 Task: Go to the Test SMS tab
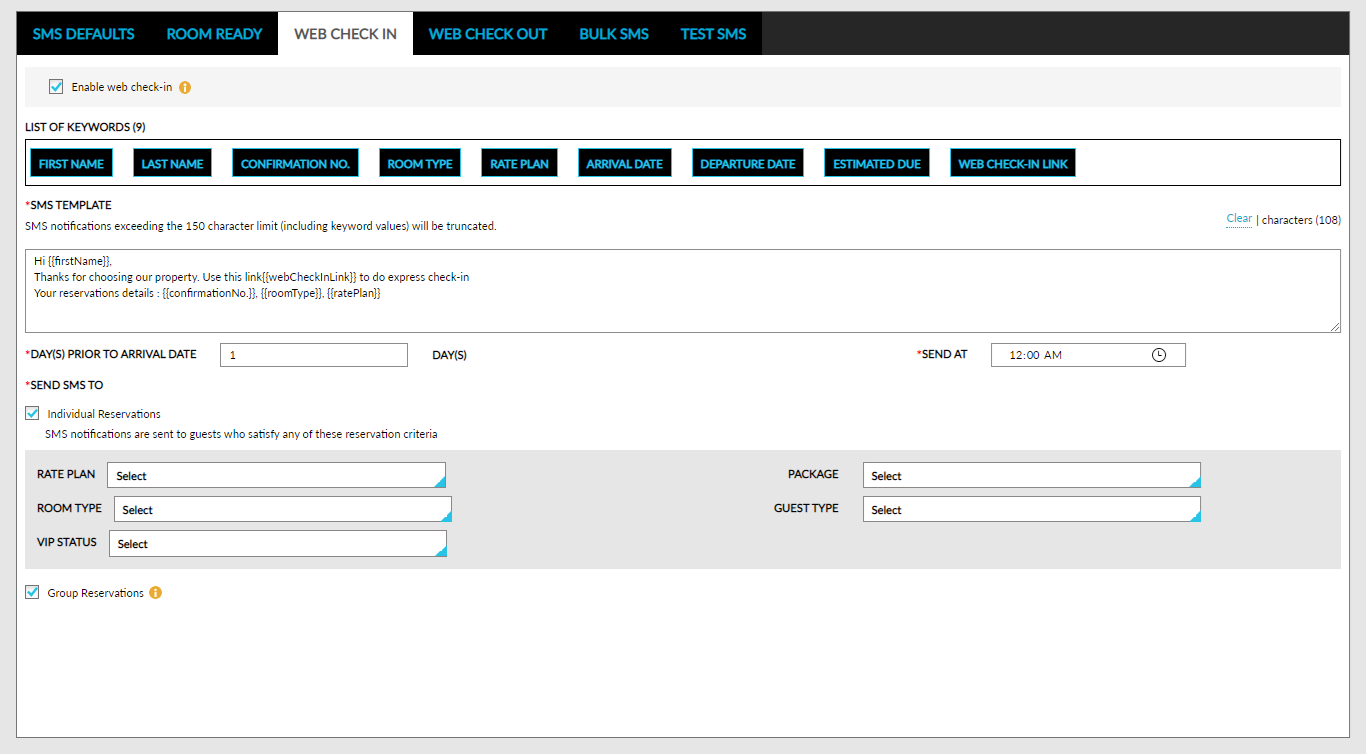point(713,33)
